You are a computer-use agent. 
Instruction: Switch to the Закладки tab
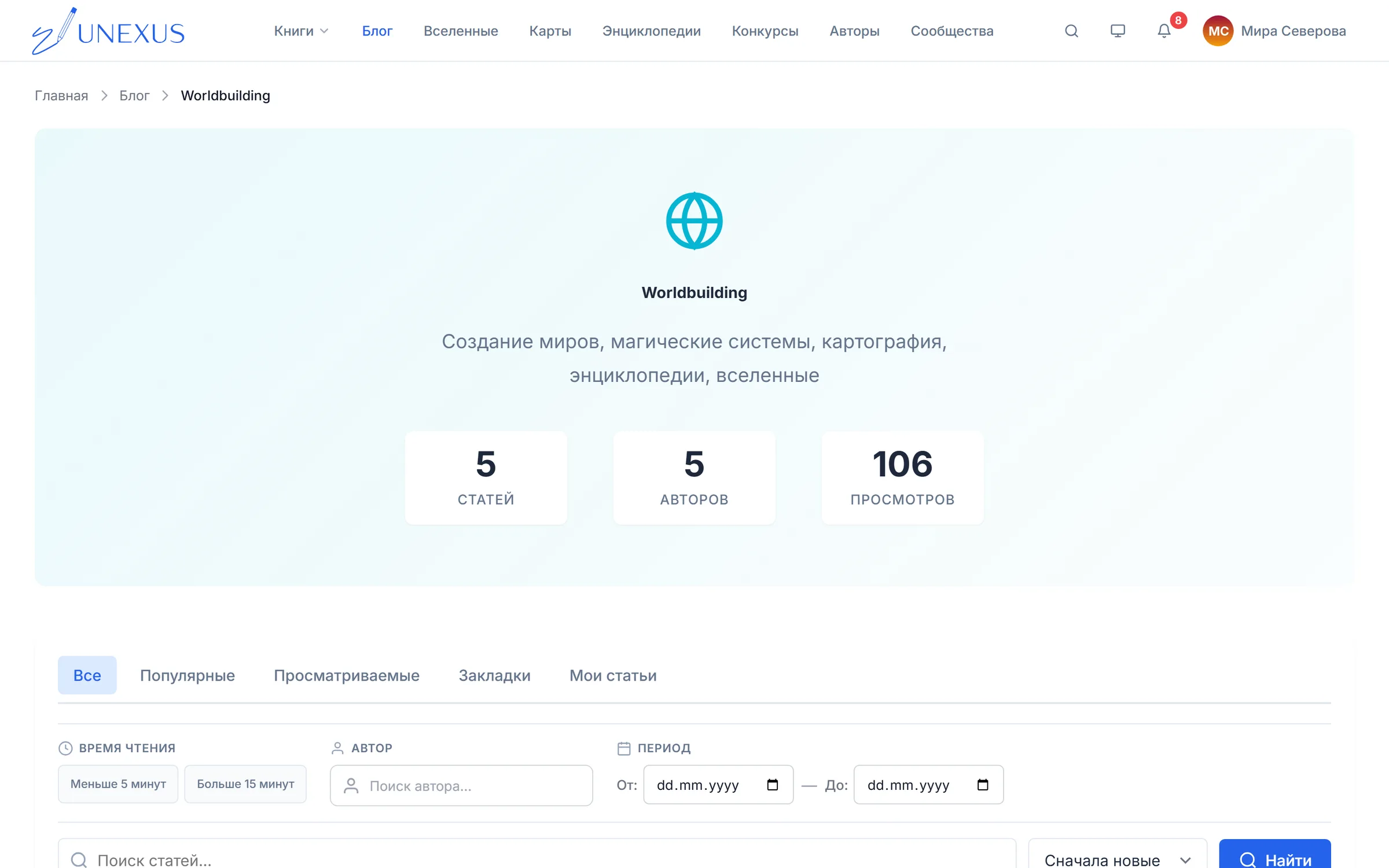click(494, 675)
